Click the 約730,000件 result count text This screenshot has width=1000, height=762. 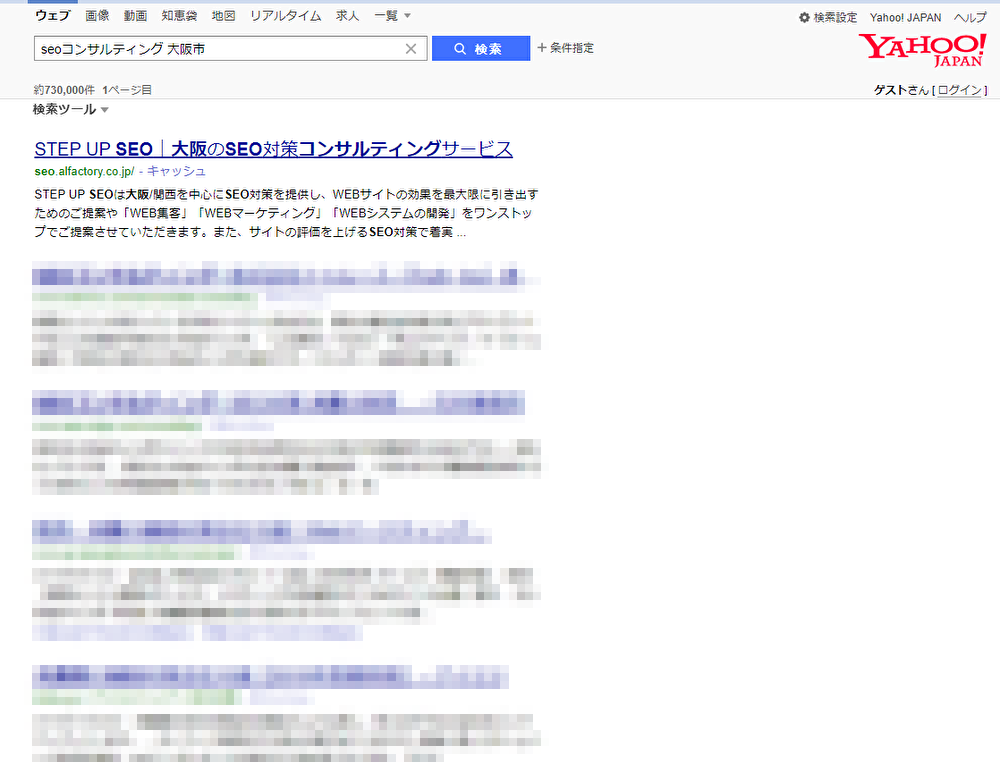tap(64, 90)
